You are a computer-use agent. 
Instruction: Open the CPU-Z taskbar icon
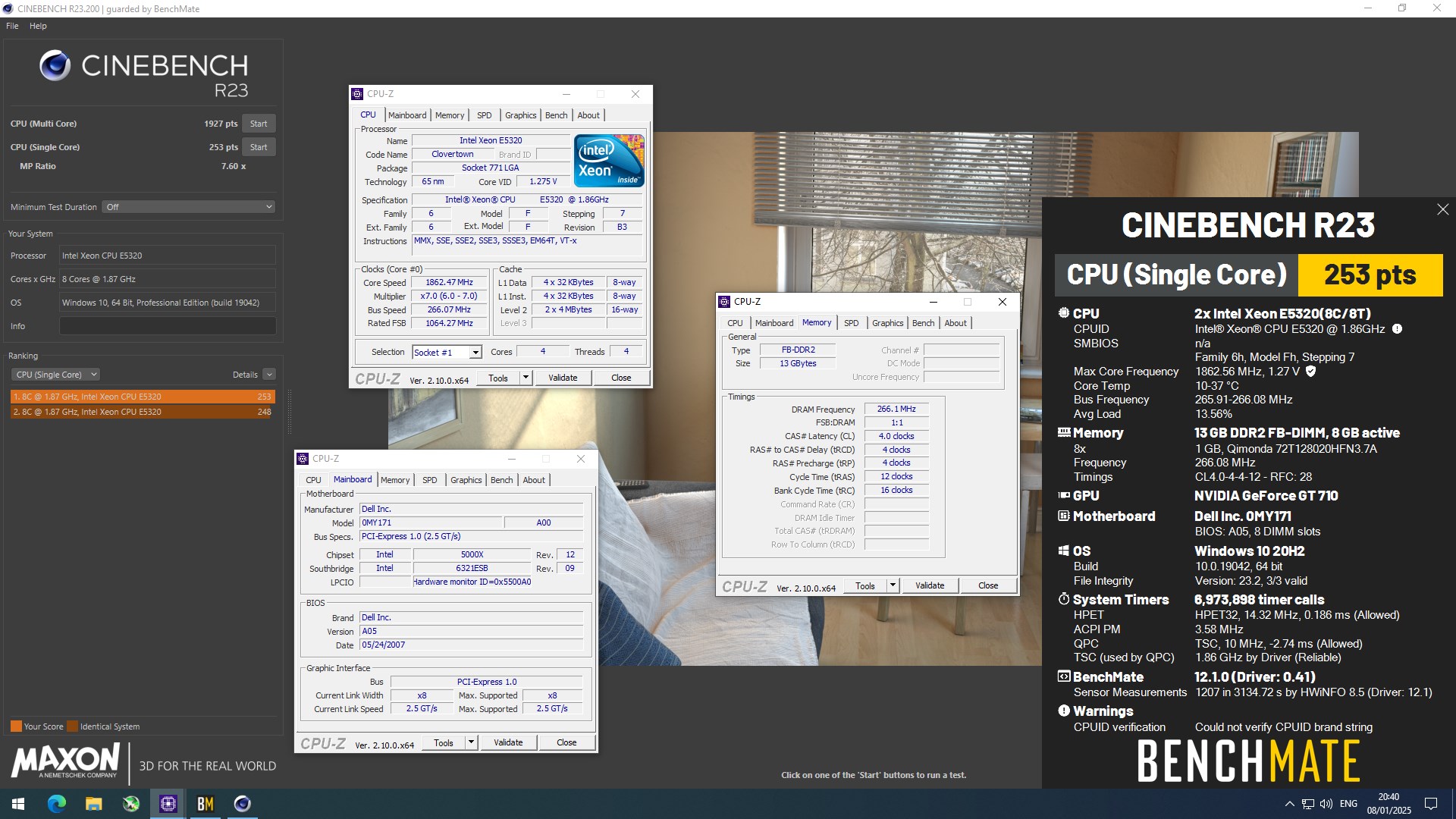tap(168, 804)
